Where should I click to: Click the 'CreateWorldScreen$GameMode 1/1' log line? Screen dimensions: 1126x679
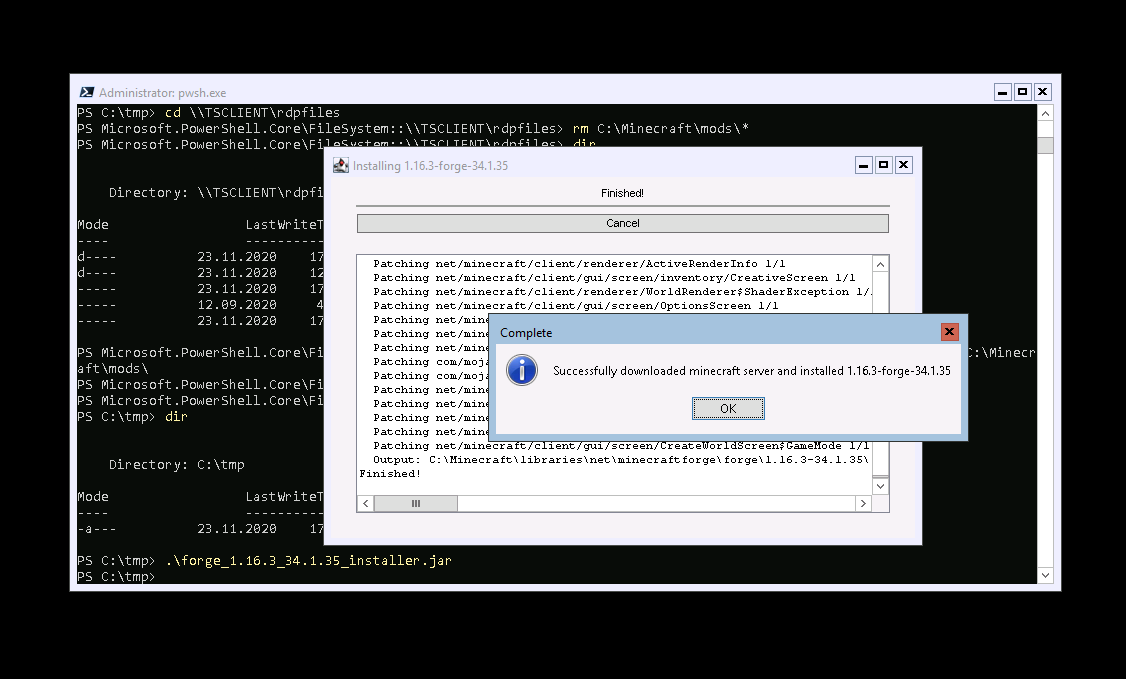621,446
